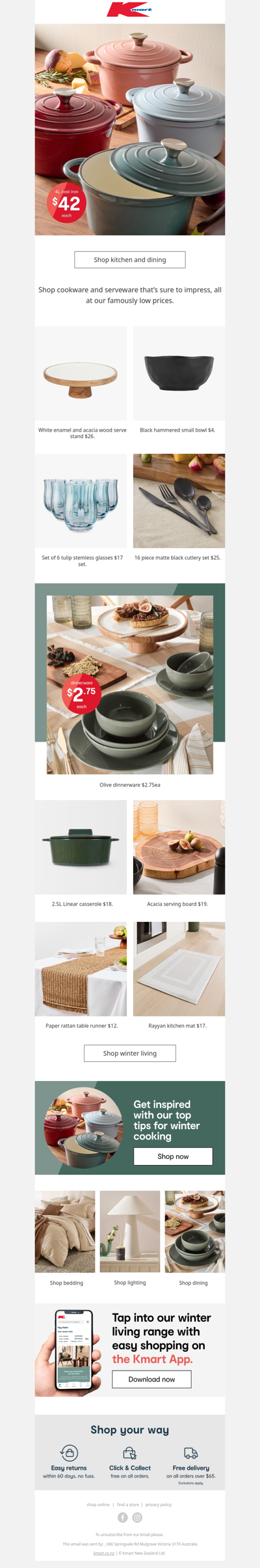
Task: Click the Click & Collect icon
Action: tap(130, 1453)
